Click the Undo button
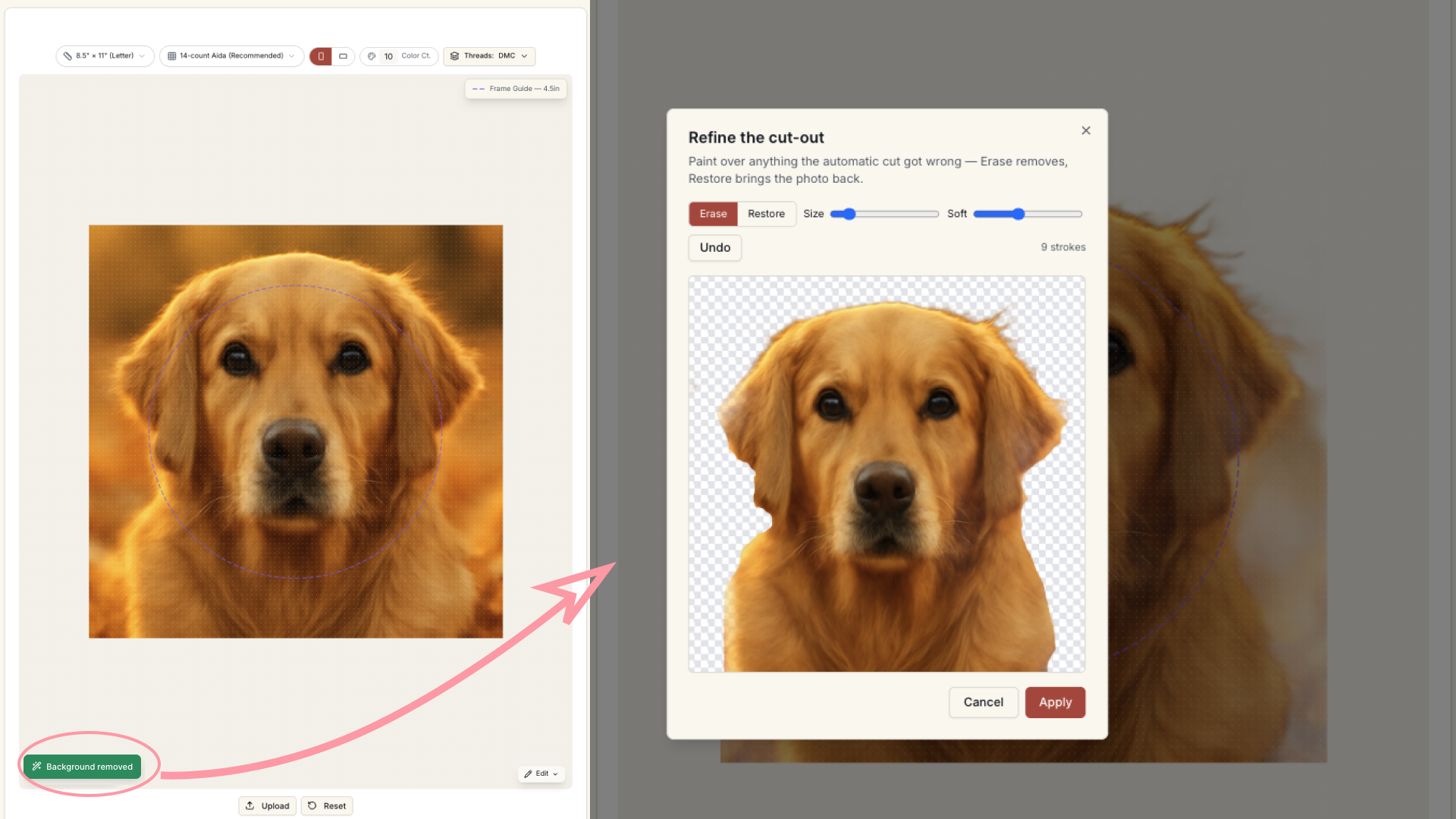Viewport: 1456px width, 819px height. tap(715, 248)
